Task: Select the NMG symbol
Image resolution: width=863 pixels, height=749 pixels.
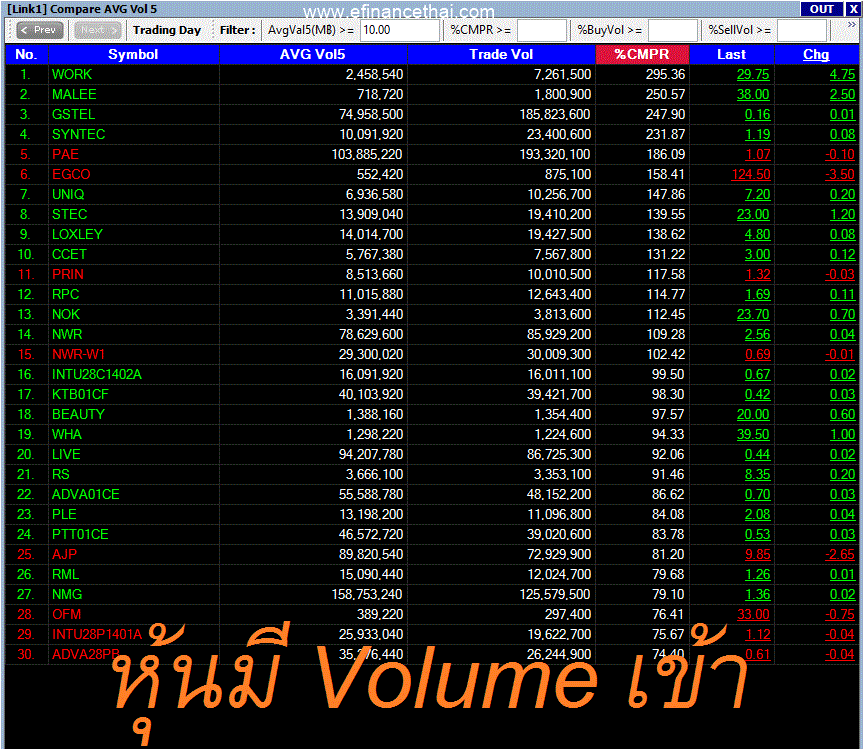Action: click(67, 594)
